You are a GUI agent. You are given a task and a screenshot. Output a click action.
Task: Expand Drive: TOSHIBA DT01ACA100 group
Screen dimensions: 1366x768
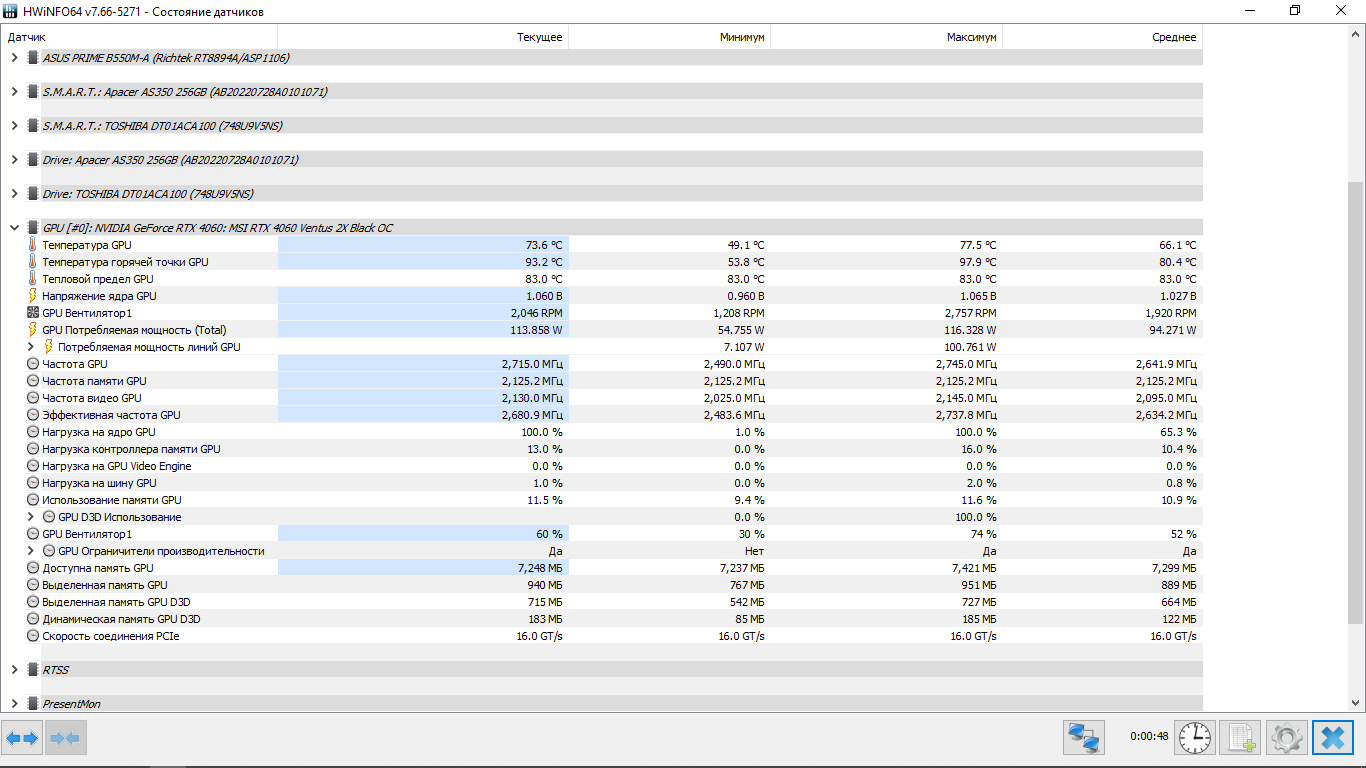[x=14, y=194]
